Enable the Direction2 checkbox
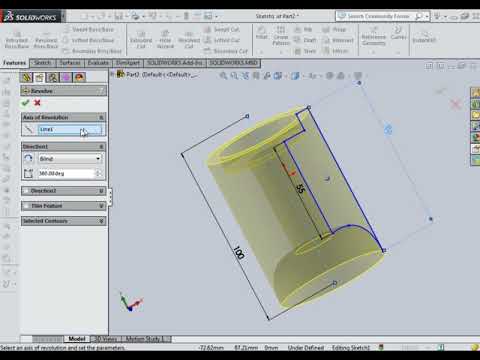The width and height of the screenshot is (480, 360). point(26,191)
